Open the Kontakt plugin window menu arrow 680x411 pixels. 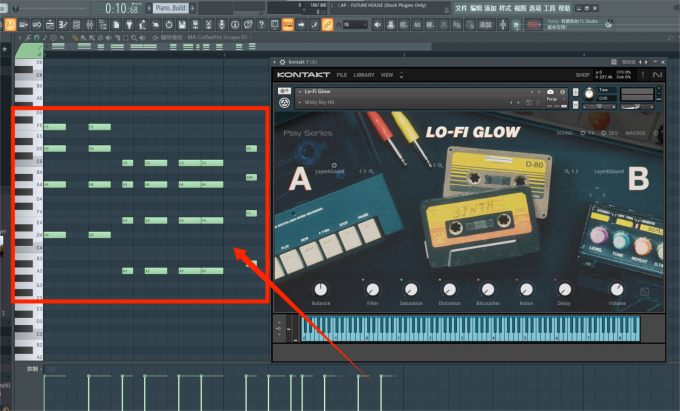coord(275,62)
